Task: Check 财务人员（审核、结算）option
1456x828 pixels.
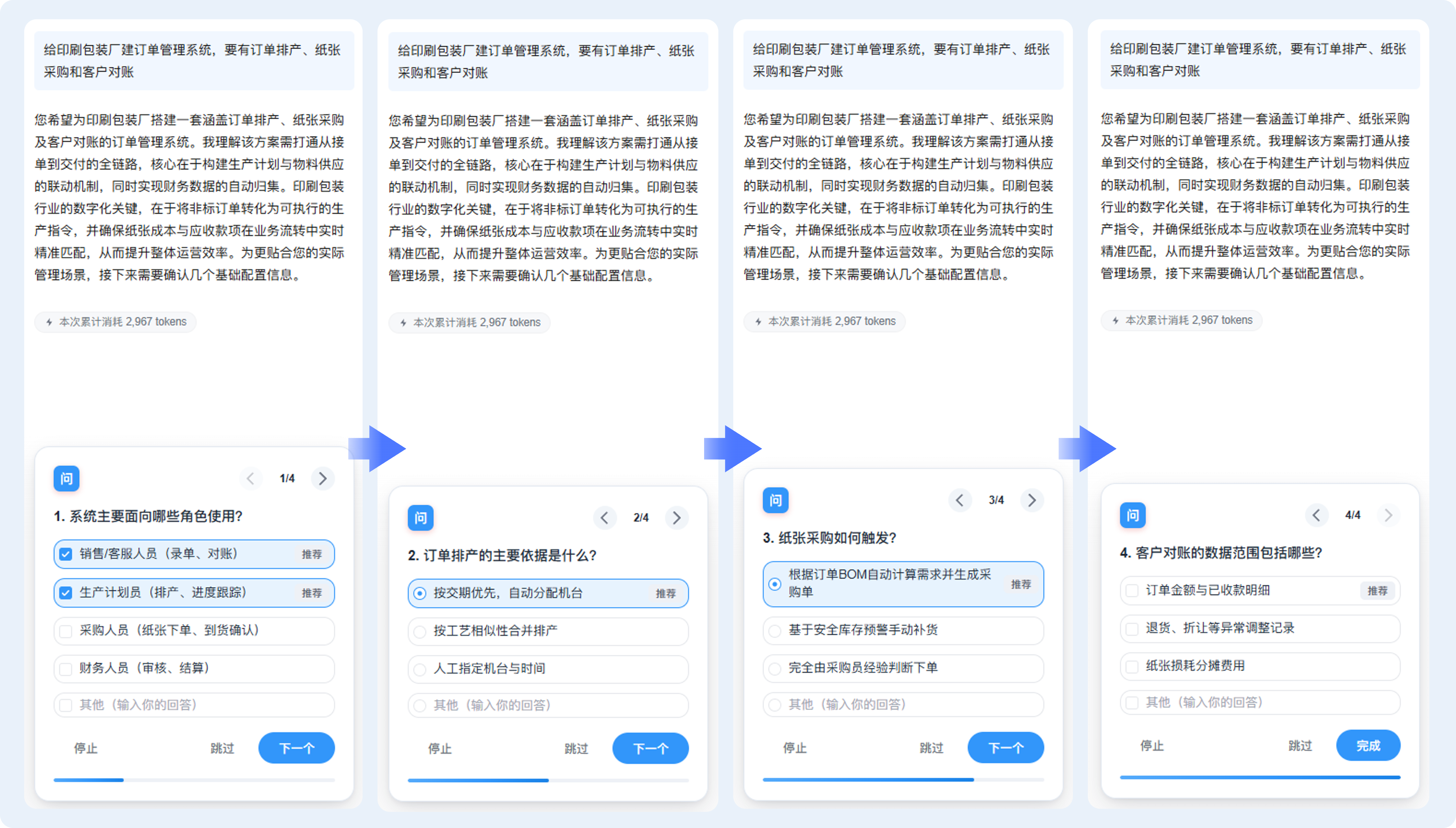Action: tap(194, 668)
